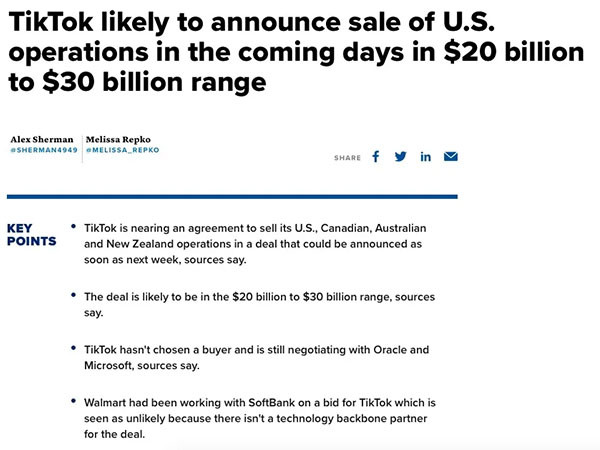Share the article on LinkedIn
Image resolution: width=600 pixels, height=450 pixels.
tap(425, 157)
